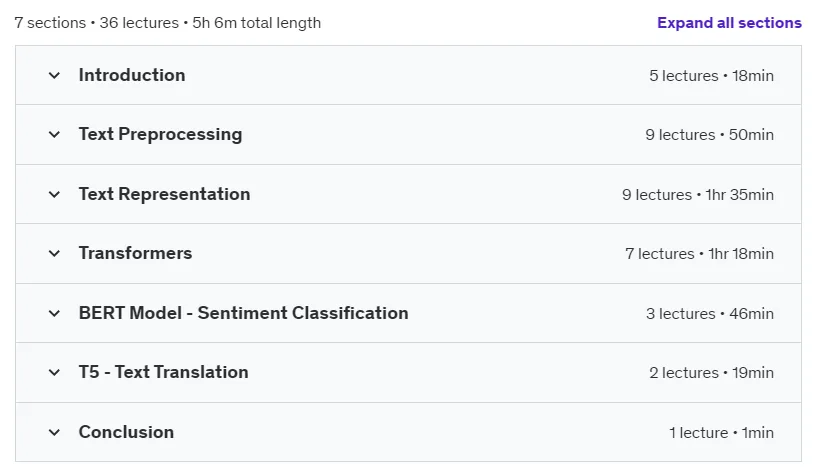Click the chevron icon beside T5 - Text Translation

coord(54,373)
